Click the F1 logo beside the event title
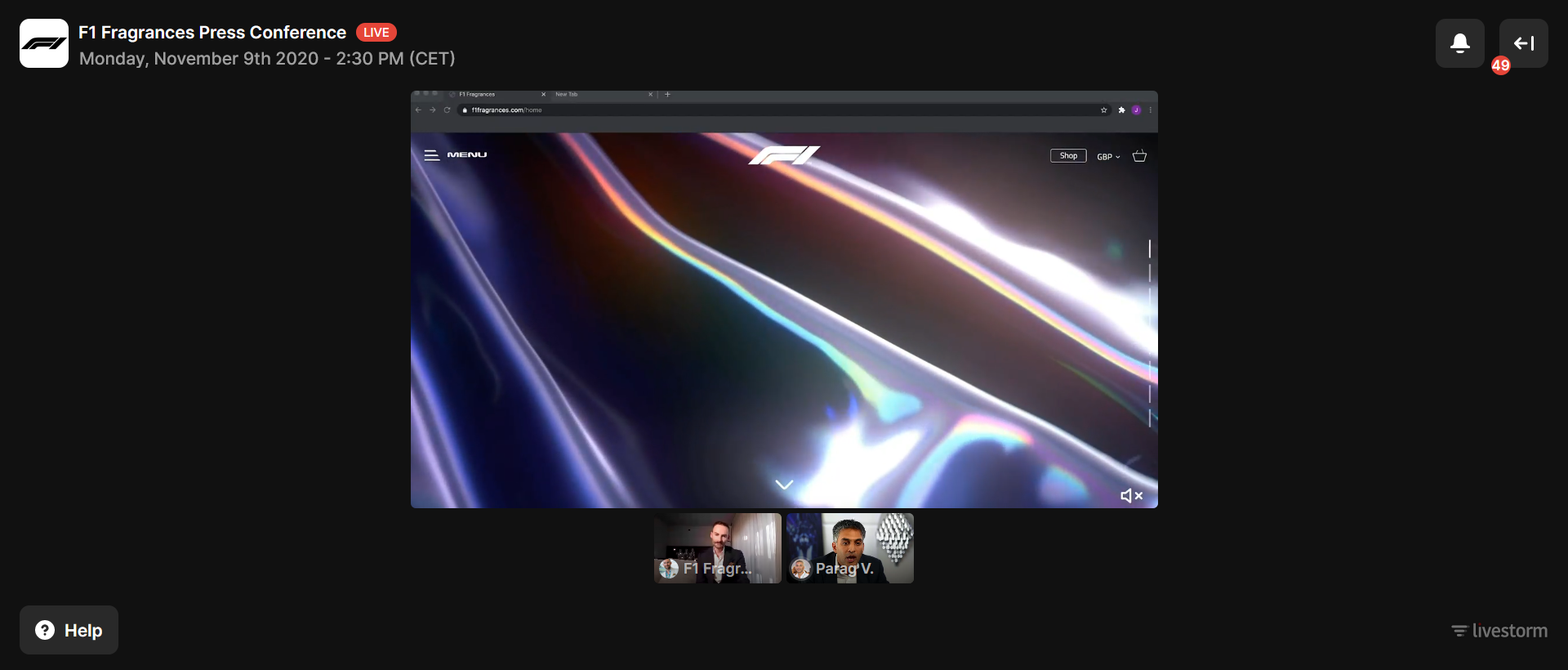Image resolution: width=1568 pixels, height=670 pixels. 44,43
